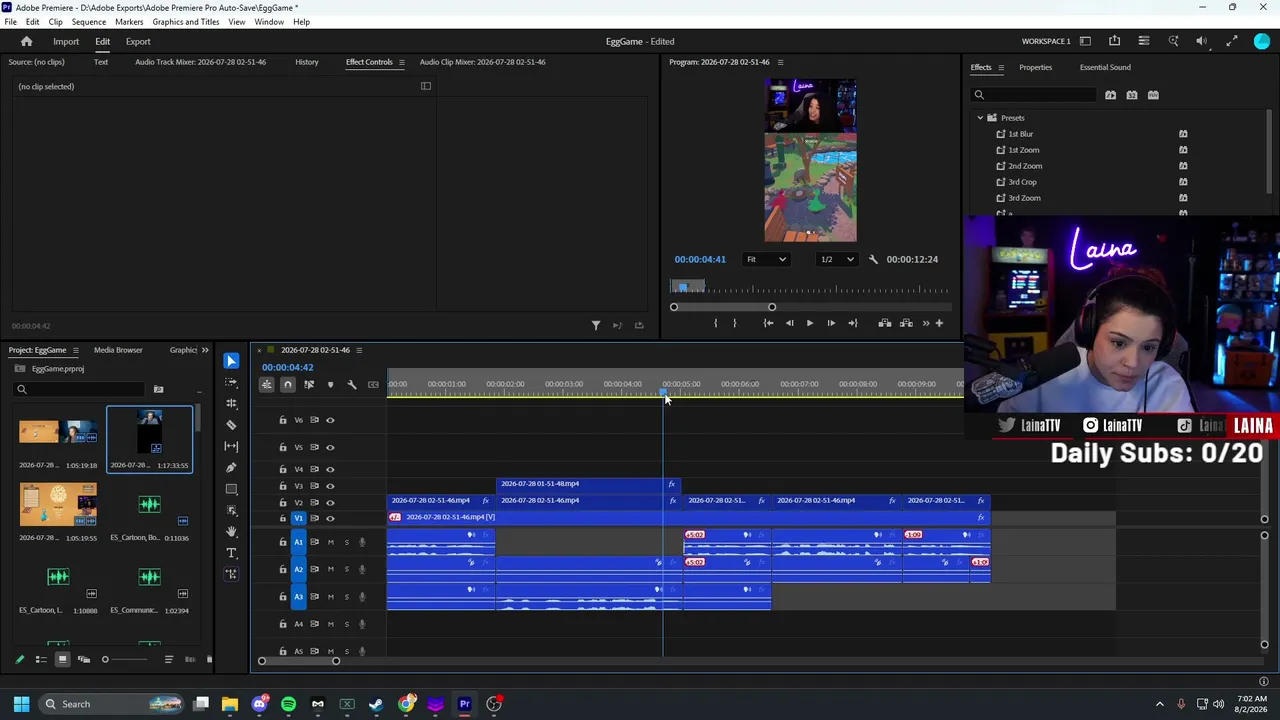Hide video track V2 output
Image resolution: width=1280 pixels, height=720 pixels.
[x=330, y=502]
